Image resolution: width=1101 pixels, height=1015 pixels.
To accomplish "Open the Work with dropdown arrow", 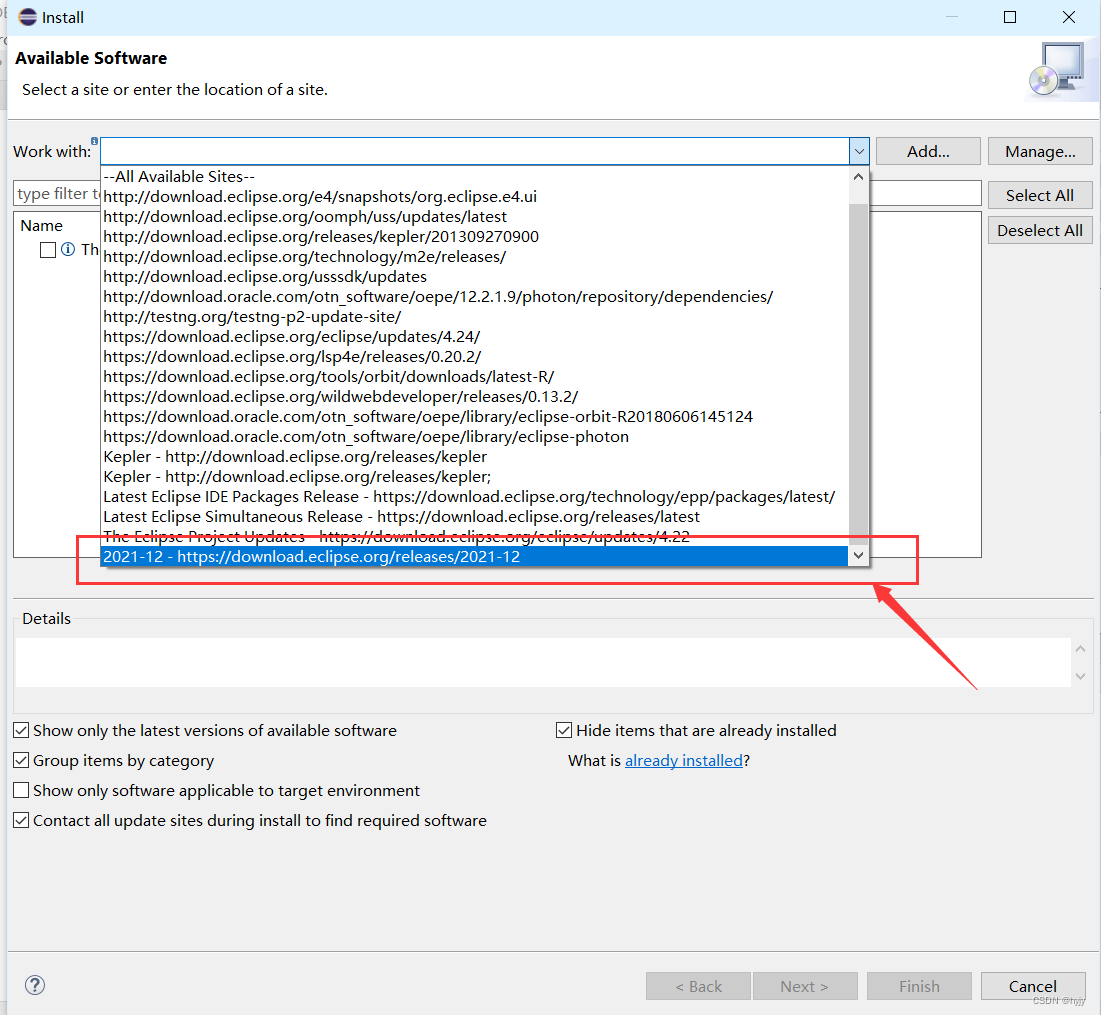I will tap(858, 151).
